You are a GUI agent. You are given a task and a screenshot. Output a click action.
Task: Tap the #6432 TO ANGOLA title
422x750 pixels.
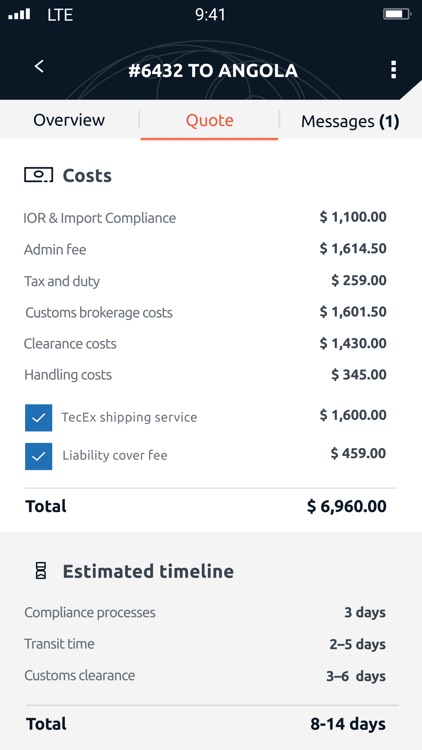(x=213, y=71)
